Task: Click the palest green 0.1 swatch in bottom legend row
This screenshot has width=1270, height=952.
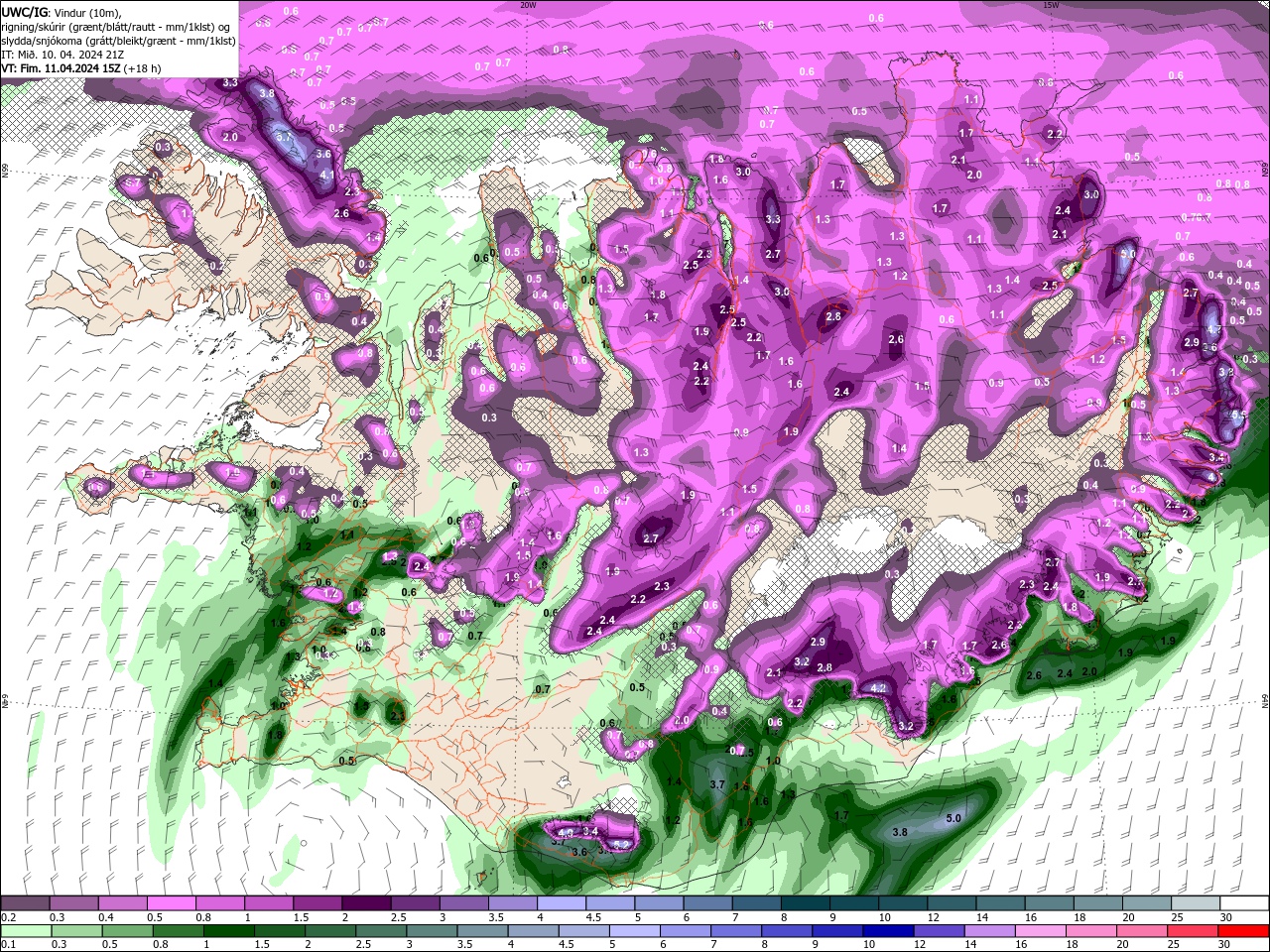Action: [26, 931]
